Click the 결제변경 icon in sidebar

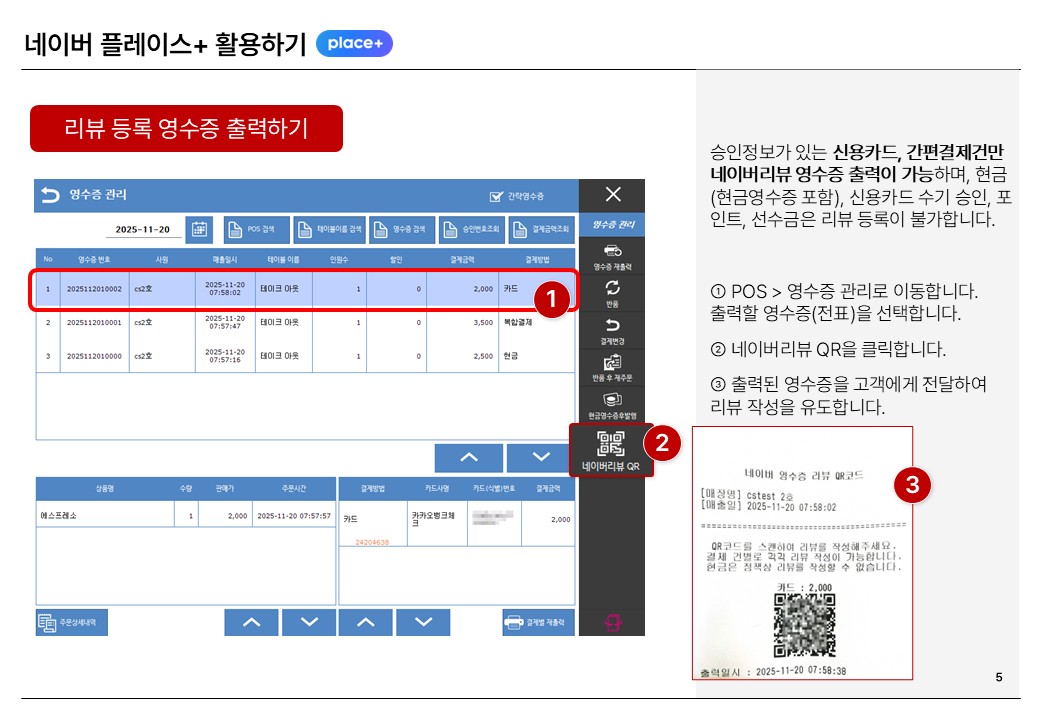[x=613, y=325]
